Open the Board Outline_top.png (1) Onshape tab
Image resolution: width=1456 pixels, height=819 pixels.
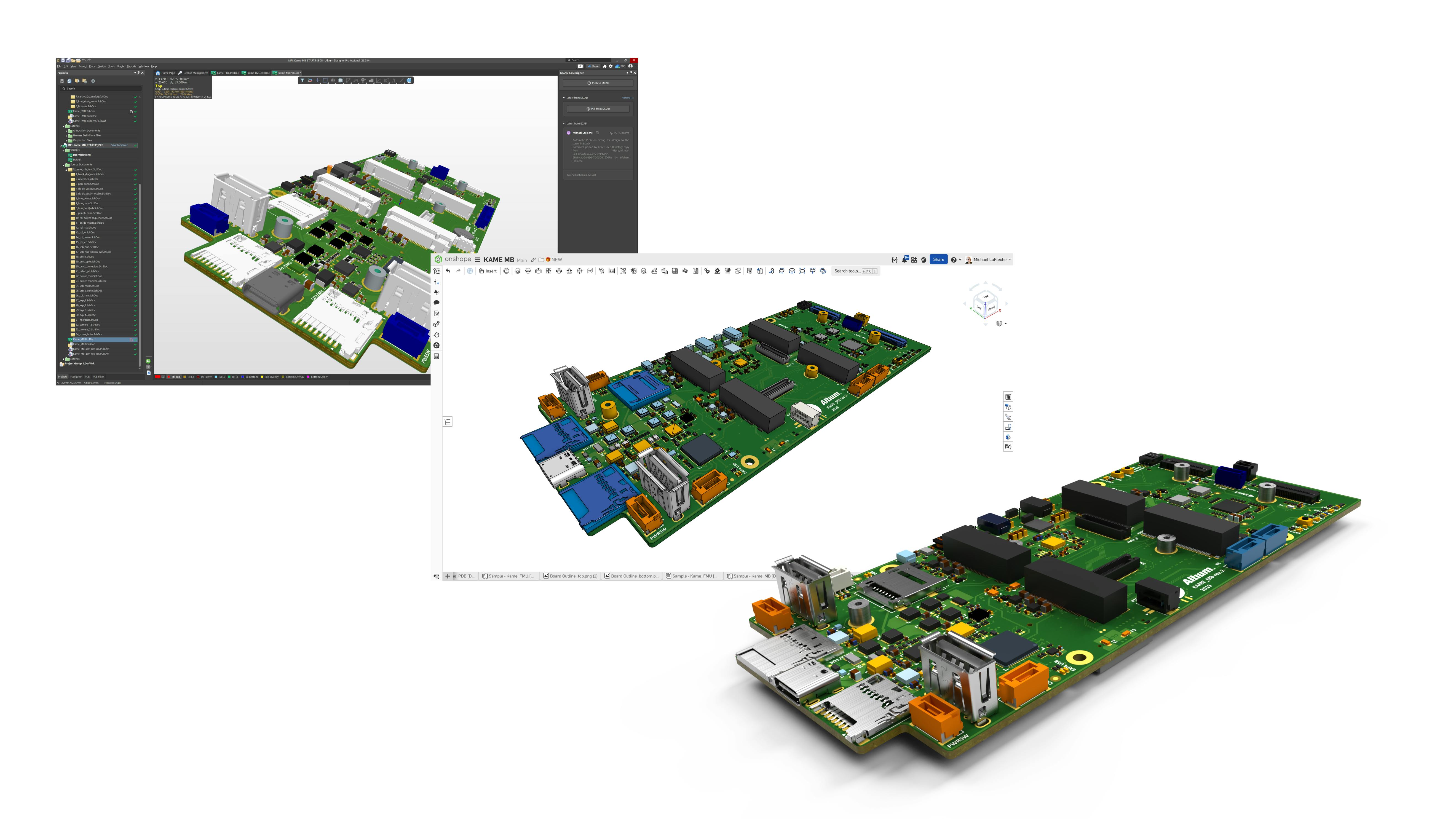coord(570,576)
